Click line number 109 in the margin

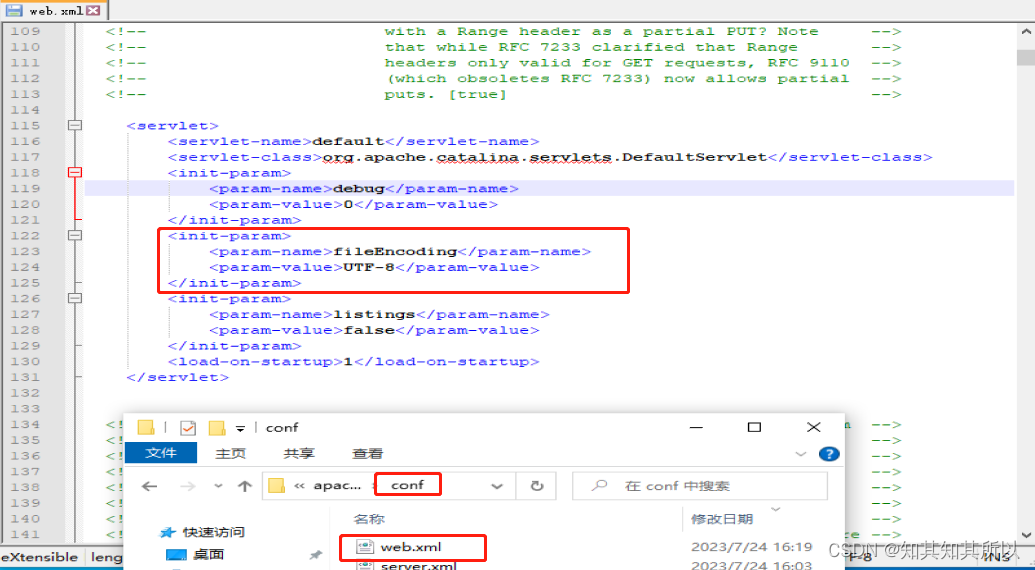(26, 31)
